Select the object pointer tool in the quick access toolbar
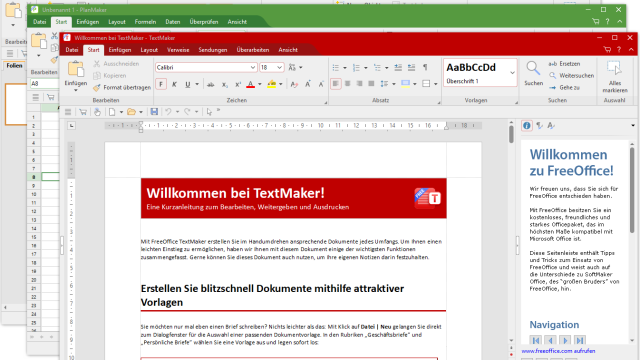 coord(209,112)
